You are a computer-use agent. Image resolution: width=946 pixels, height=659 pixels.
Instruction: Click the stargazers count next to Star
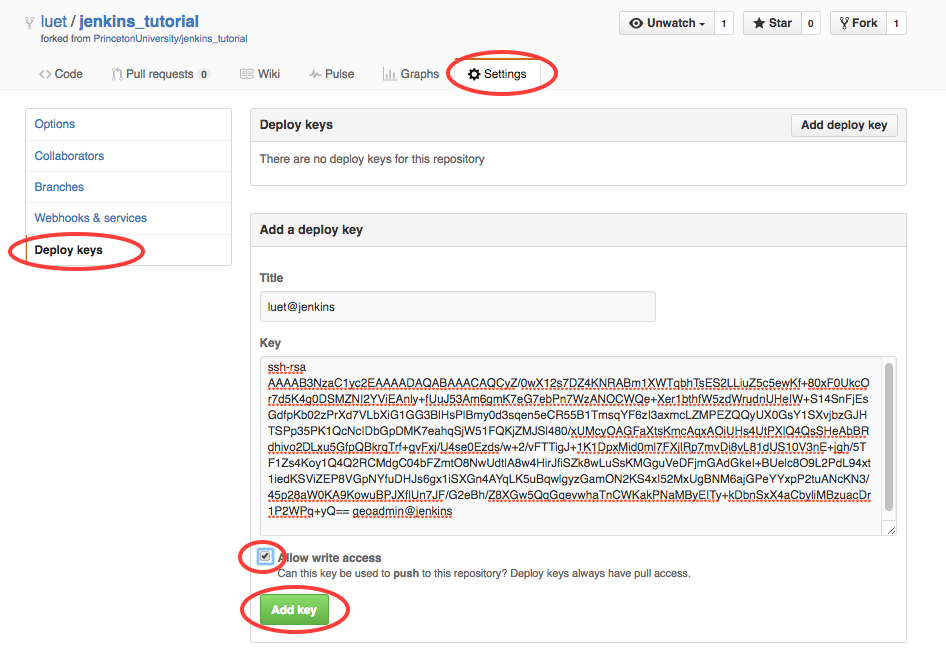click(811, 23)
